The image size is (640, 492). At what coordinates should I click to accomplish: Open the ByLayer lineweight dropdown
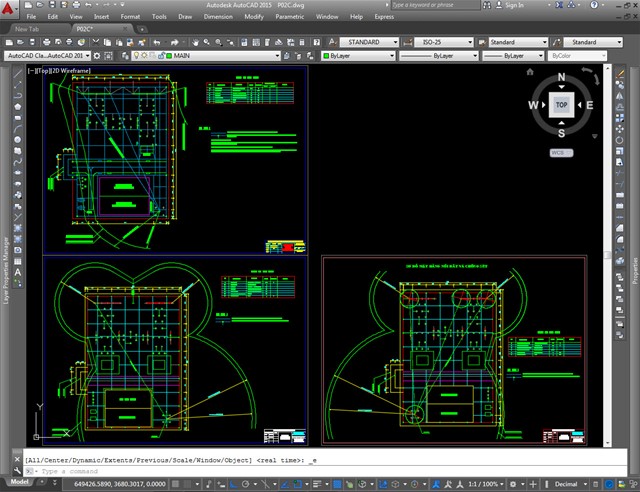tap(513, 56)
